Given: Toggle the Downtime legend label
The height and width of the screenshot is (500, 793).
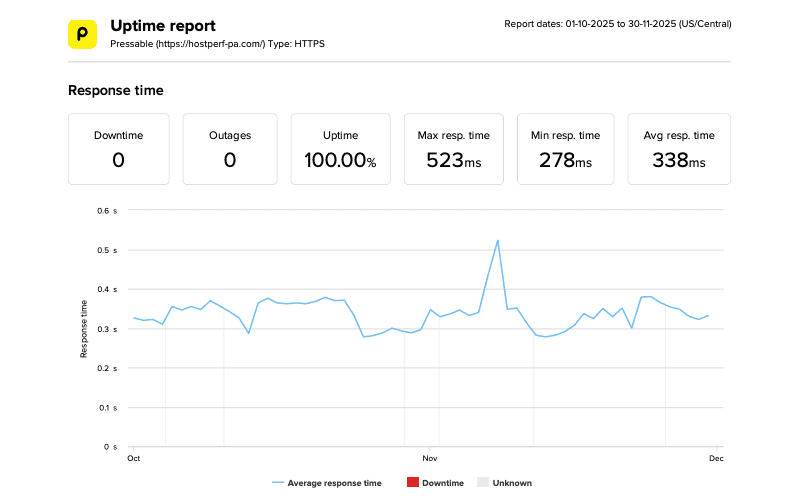Looking at the screenshot, I should tap(442, 483).
